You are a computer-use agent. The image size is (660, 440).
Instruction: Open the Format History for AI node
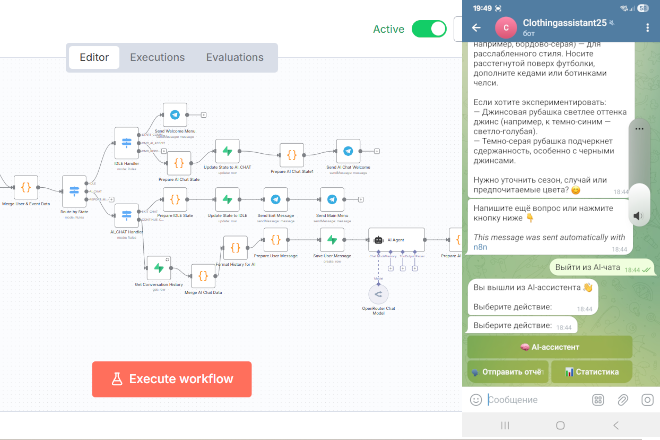235,248
